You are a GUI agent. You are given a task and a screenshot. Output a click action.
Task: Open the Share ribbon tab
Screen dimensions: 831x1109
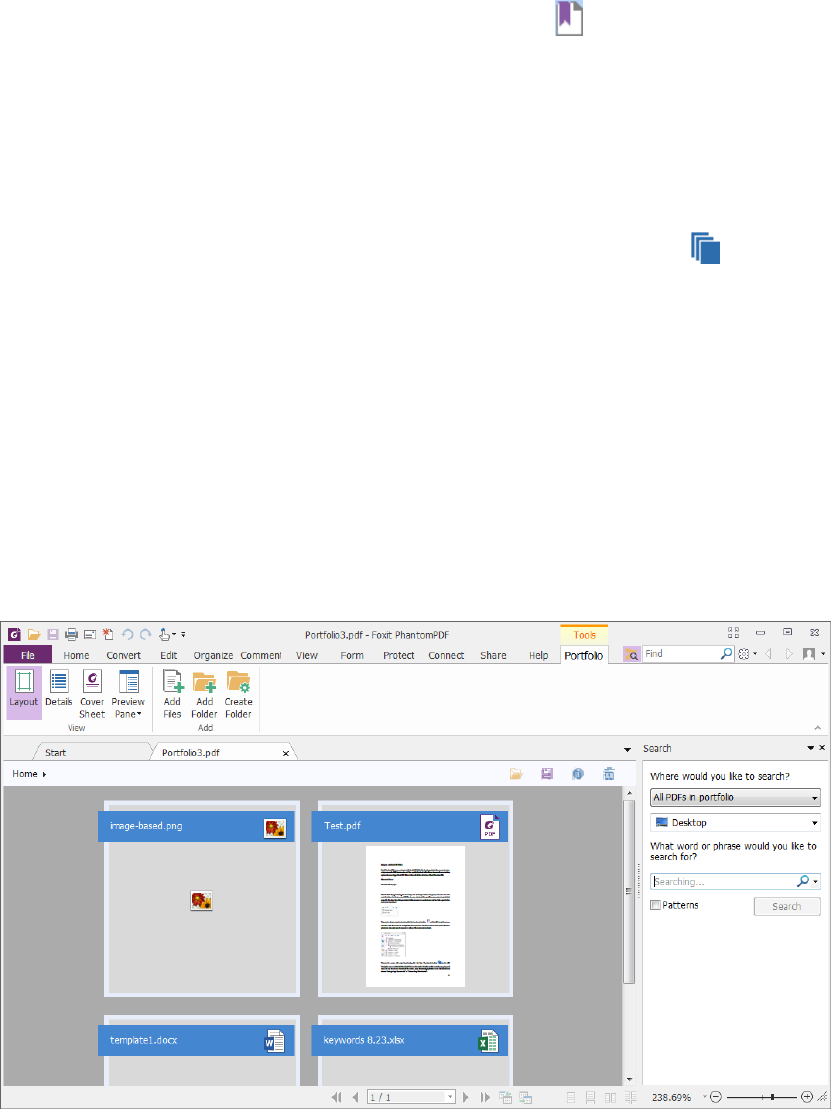click(493, 656)
